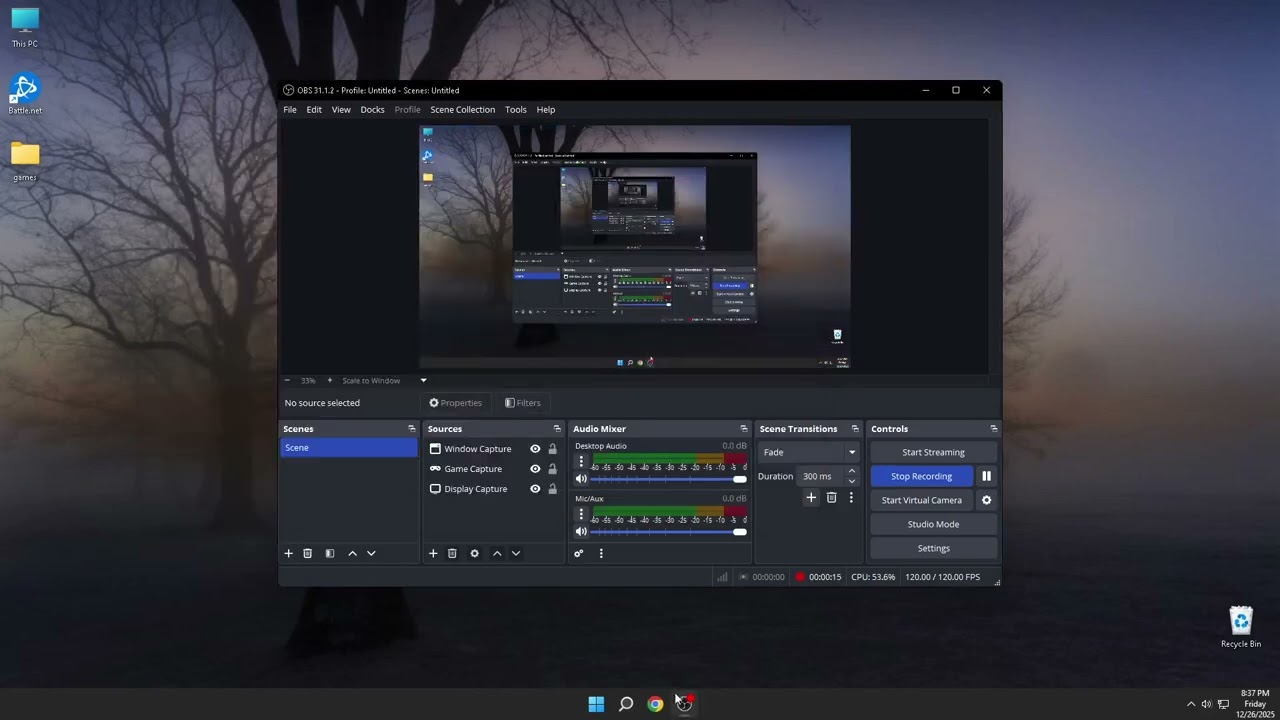Open the View menu

(x=341, y=110)
